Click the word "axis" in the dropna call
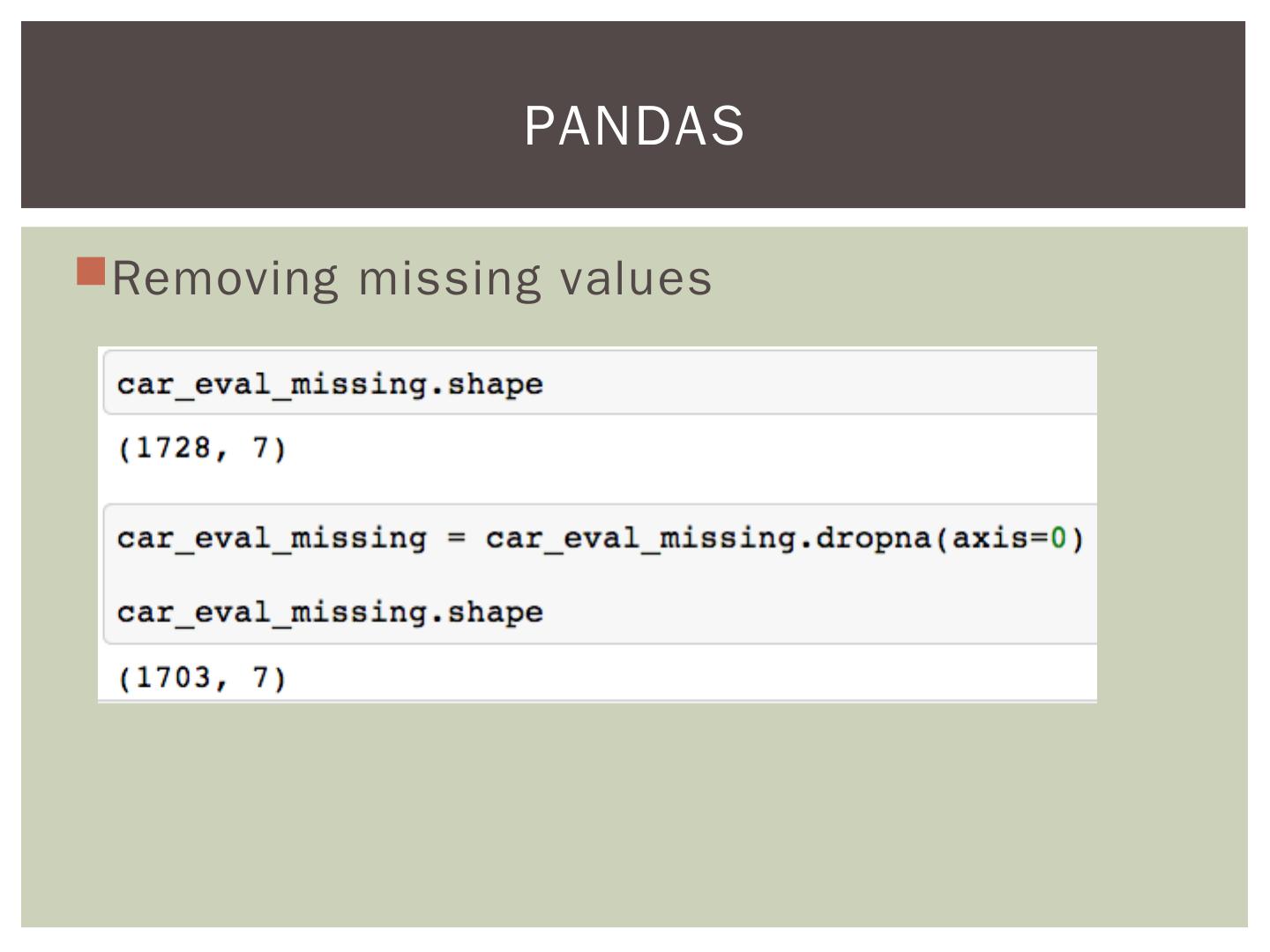This screenshot has width=1270, height=952. 990,538
